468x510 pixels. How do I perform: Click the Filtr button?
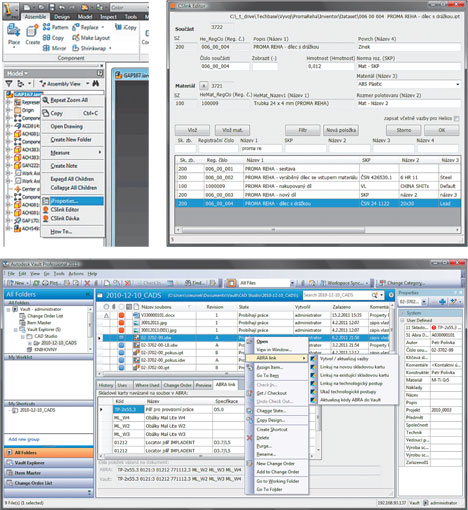point(303,130)
